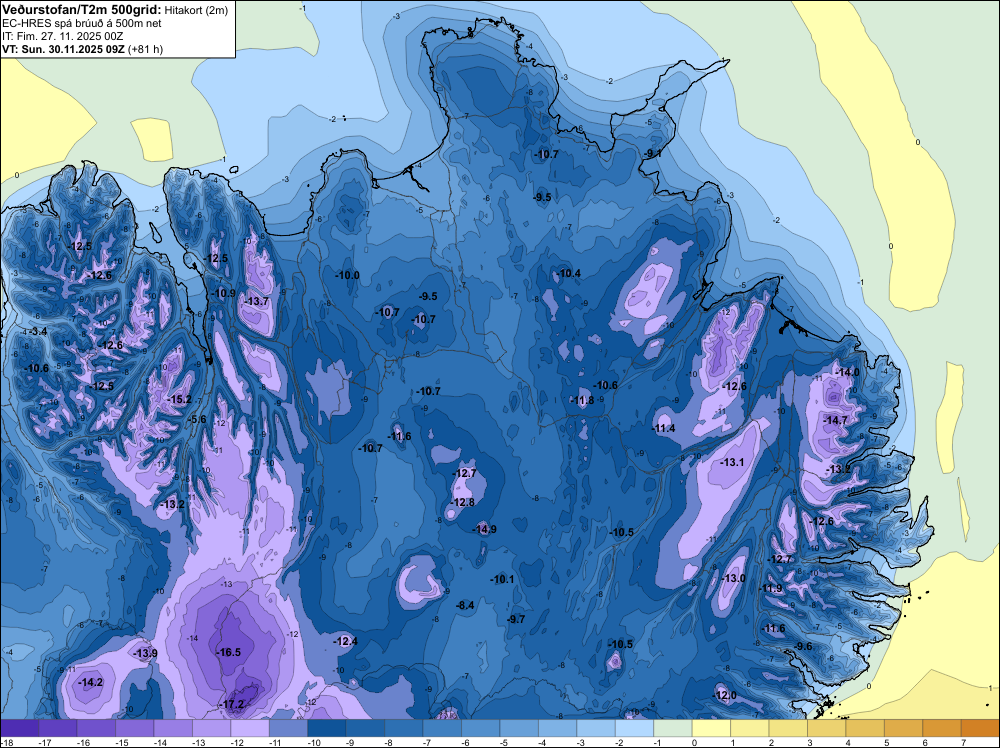1000x748 pixels.
Task: Select the -12.0 temperature reading
Action: (x=724, y=695)
